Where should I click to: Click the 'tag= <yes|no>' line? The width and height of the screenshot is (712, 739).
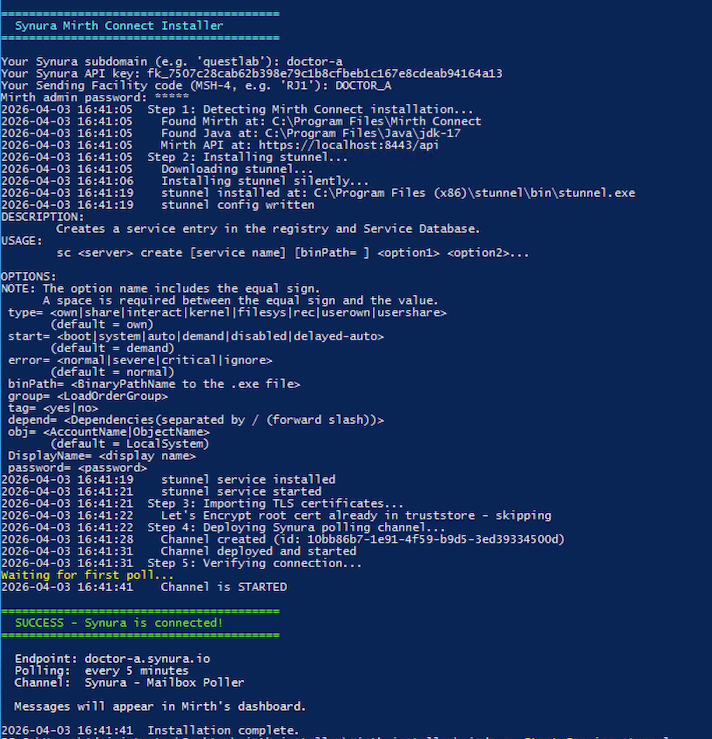coord(53,408)
